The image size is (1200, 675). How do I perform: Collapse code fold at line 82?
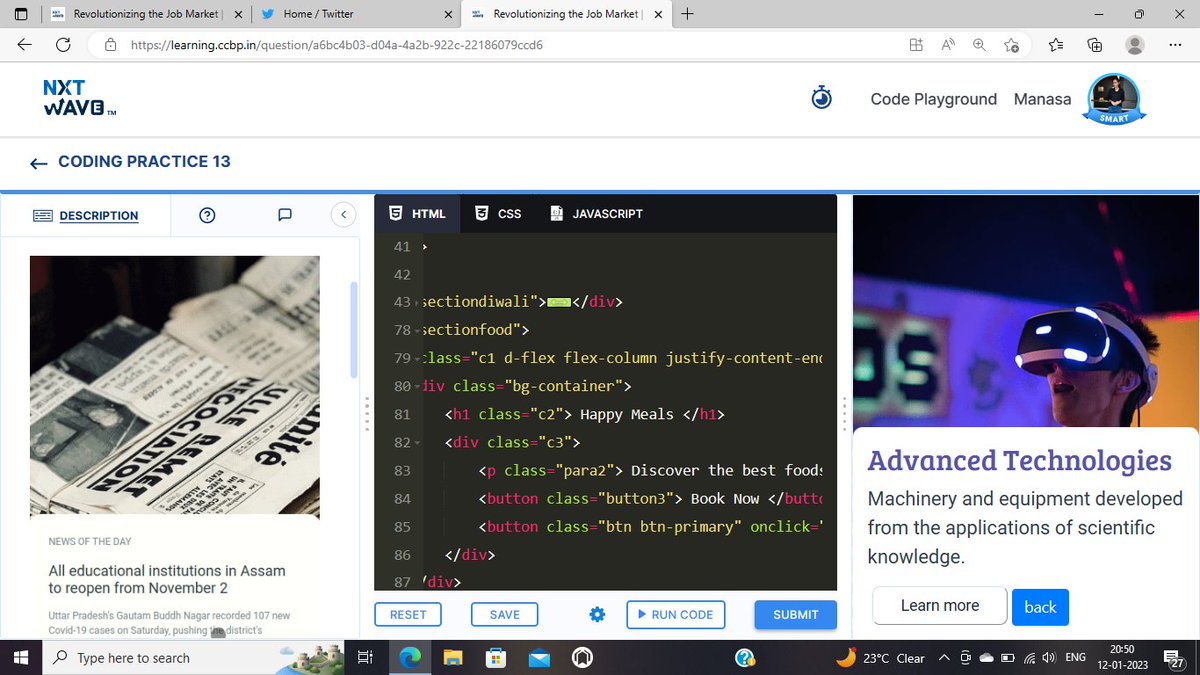click(419, 442)
